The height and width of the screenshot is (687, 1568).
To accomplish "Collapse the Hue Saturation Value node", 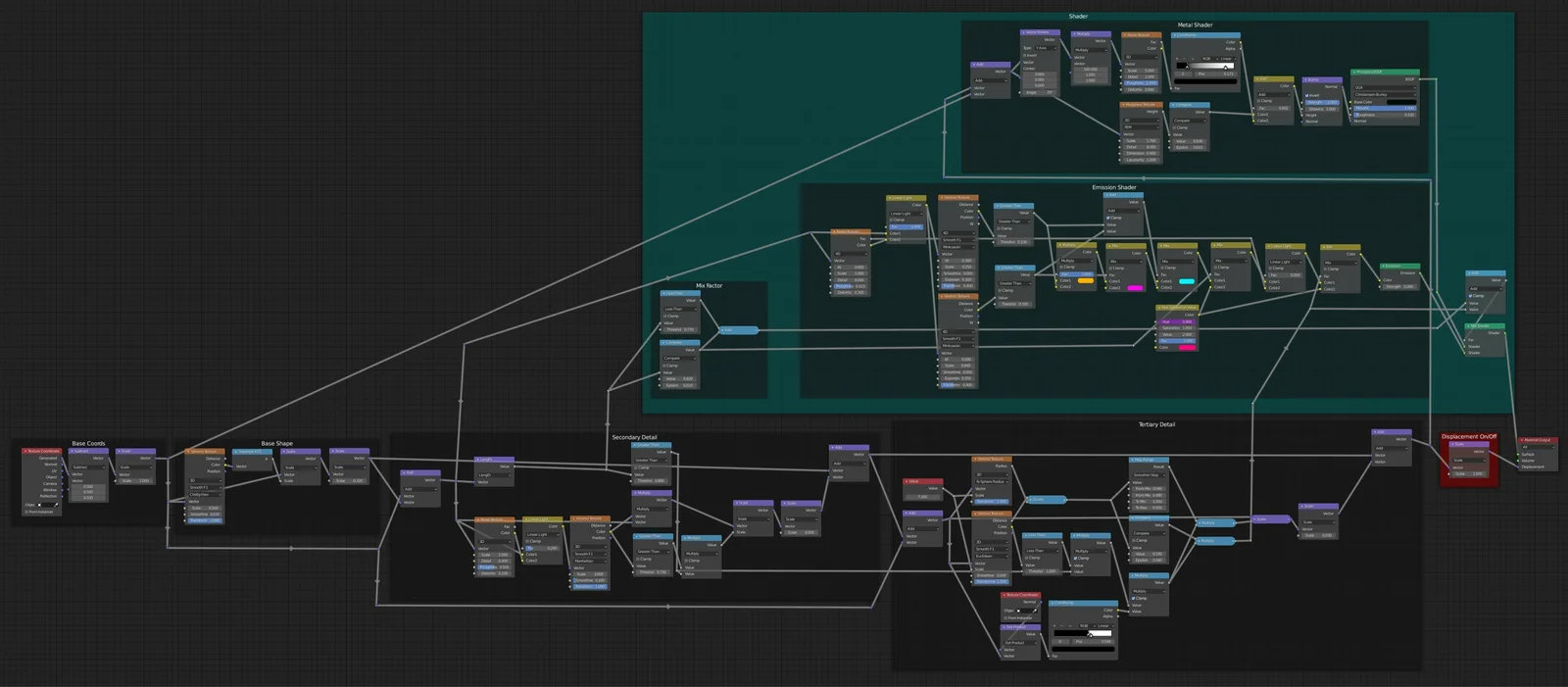I will coord(1159,308).
